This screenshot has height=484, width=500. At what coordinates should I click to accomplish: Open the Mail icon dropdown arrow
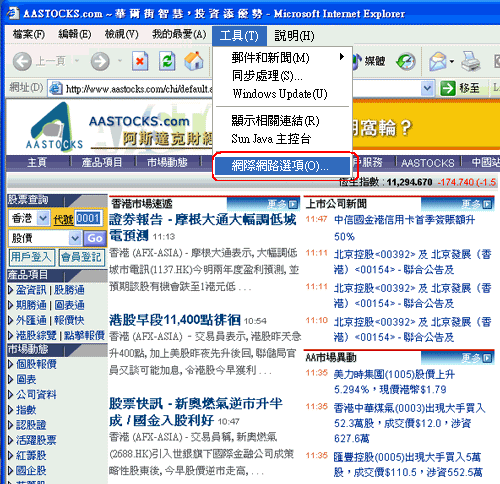tap(452, 62)
